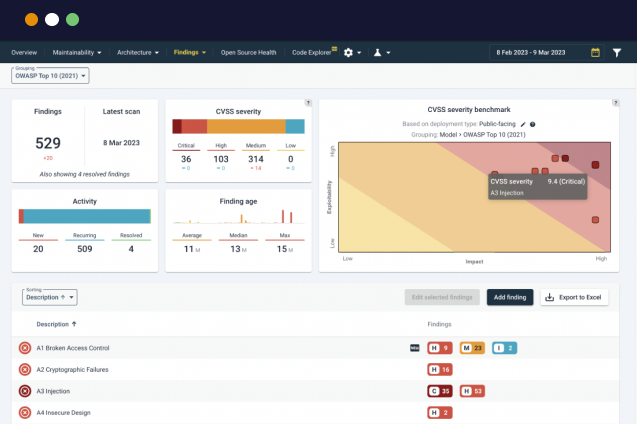
Task: Expand the Maintainability menu
Action: tap(77, 52)
